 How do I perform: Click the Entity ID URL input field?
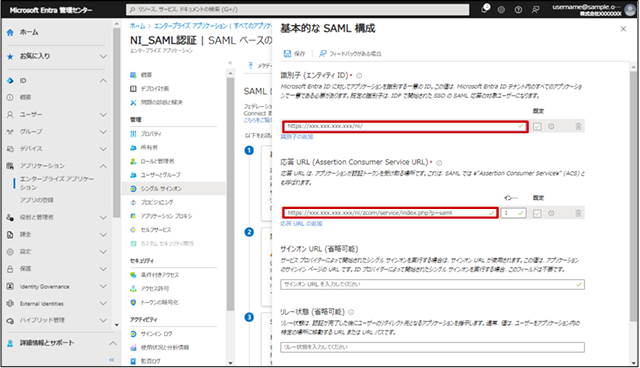point(405,126)
